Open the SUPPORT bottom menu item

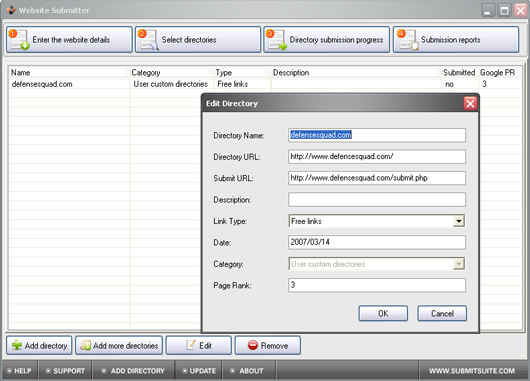point(65,371)
